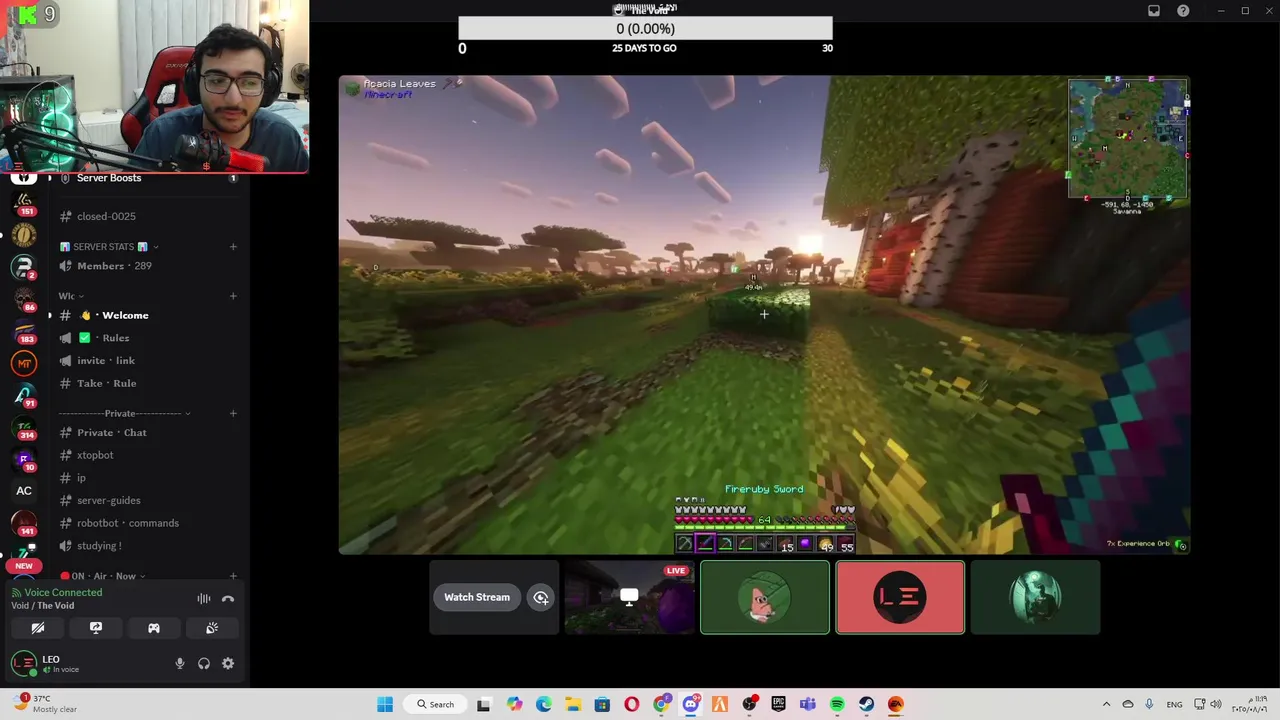Open the orange MT server icon

(24, 363)
